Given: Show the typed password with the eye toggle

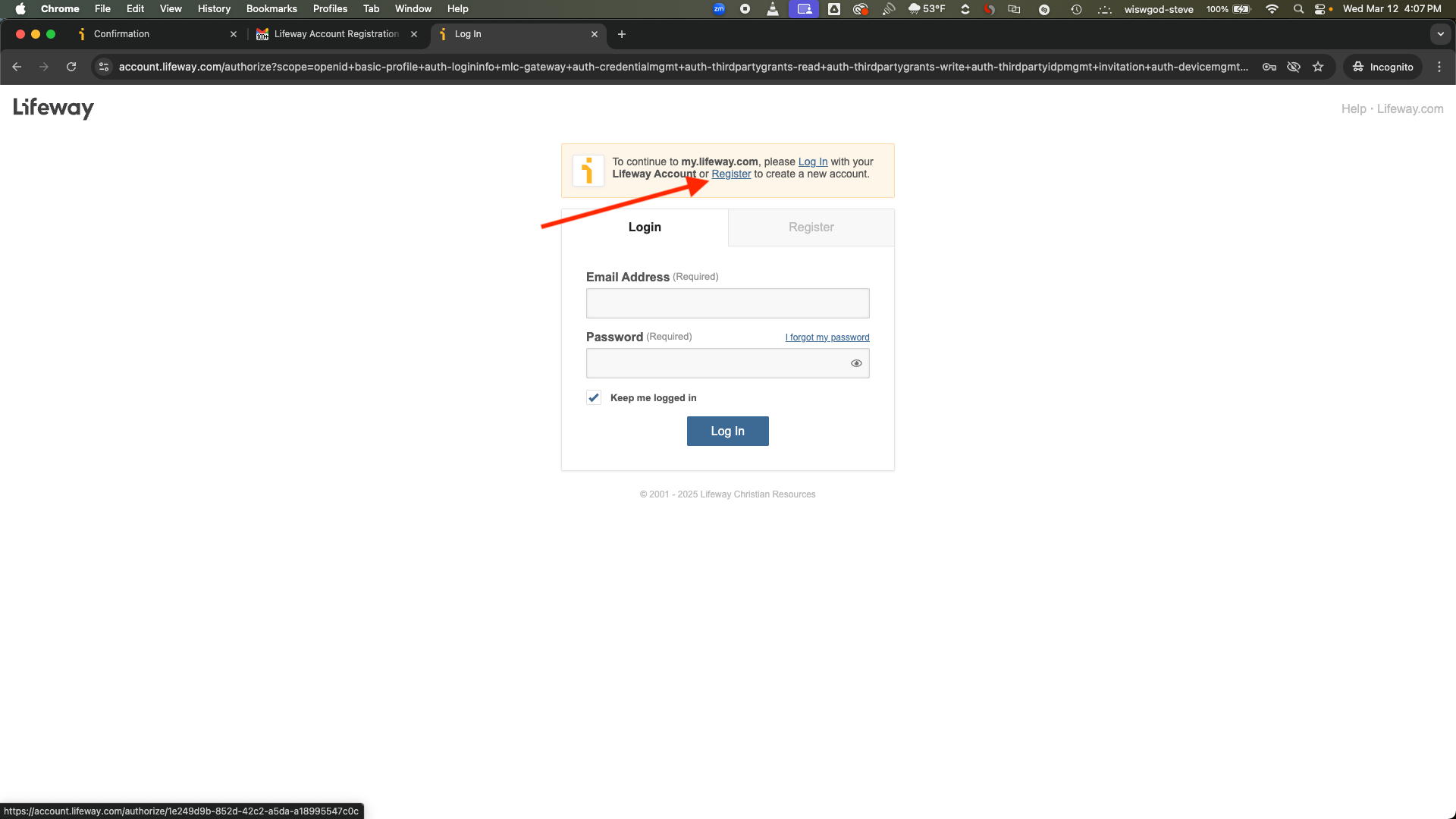Looking at the screenshot, I should coord(856,362).
